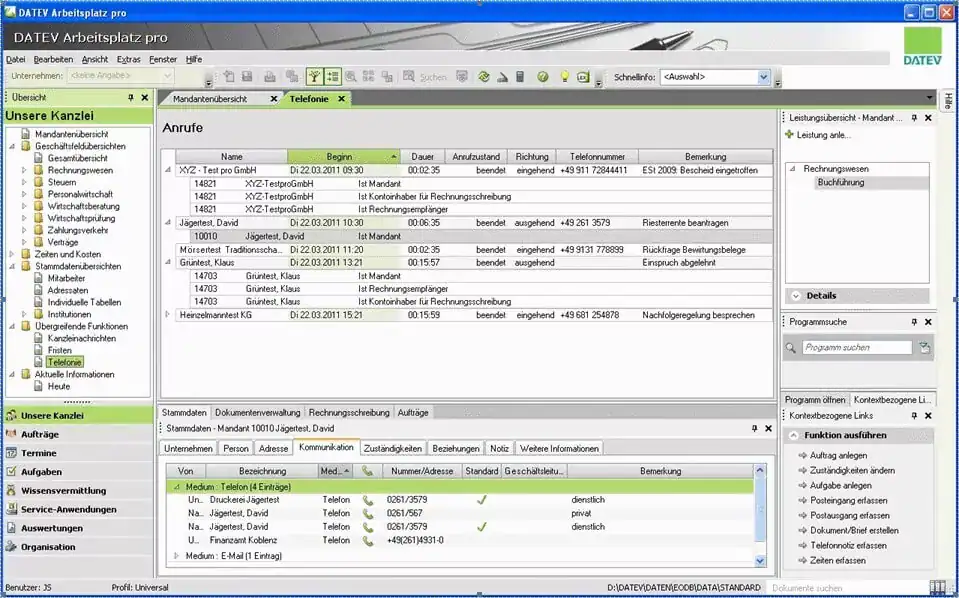
Task: Toggle the tree view toolbar icon
Action: click(314, 76)
